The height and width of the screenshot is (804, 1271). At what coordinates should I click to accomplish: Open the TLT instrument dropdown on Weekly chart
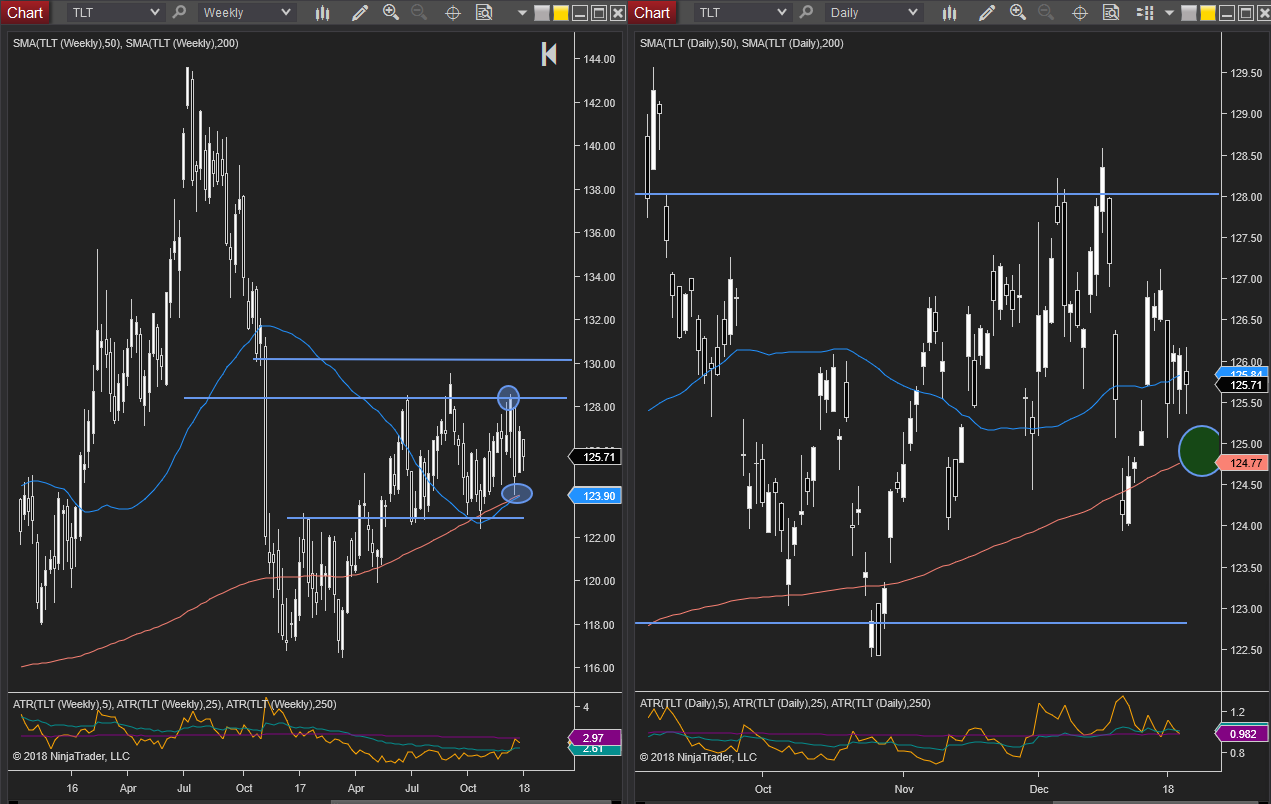click(115, 13)
